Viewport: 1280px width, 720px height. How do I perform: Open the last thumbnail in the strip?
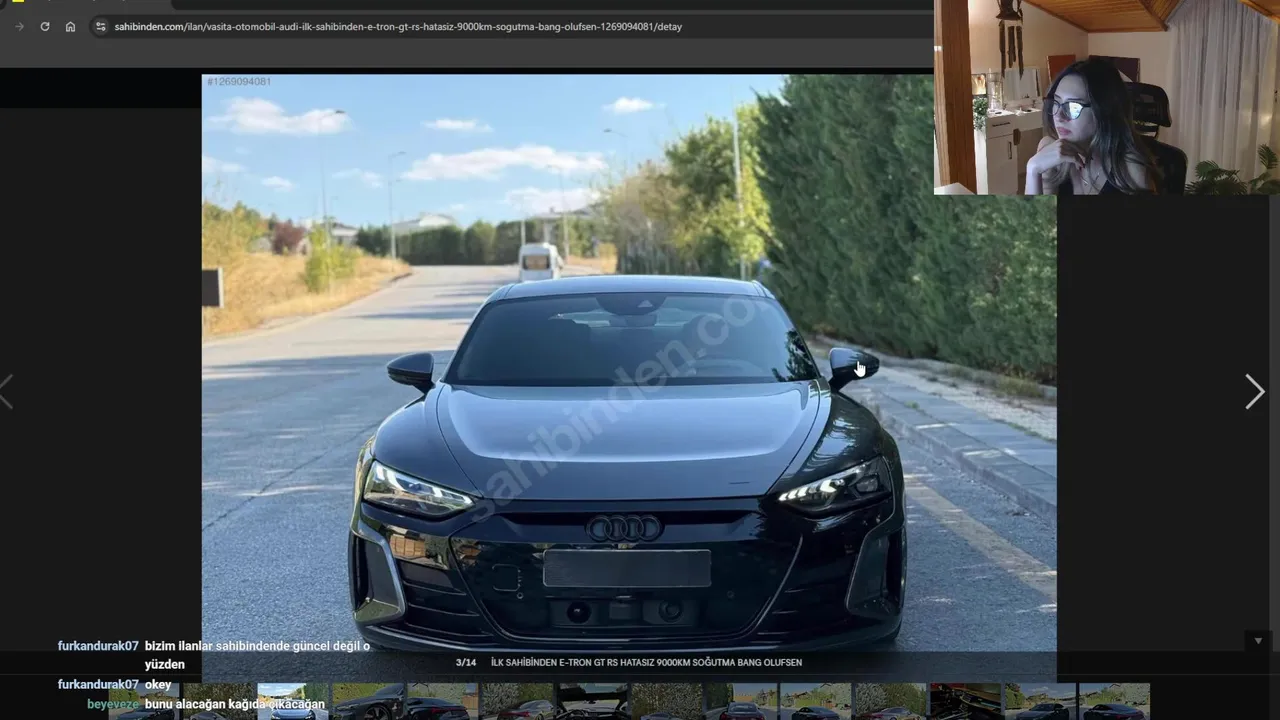(x=1114, y=702)
